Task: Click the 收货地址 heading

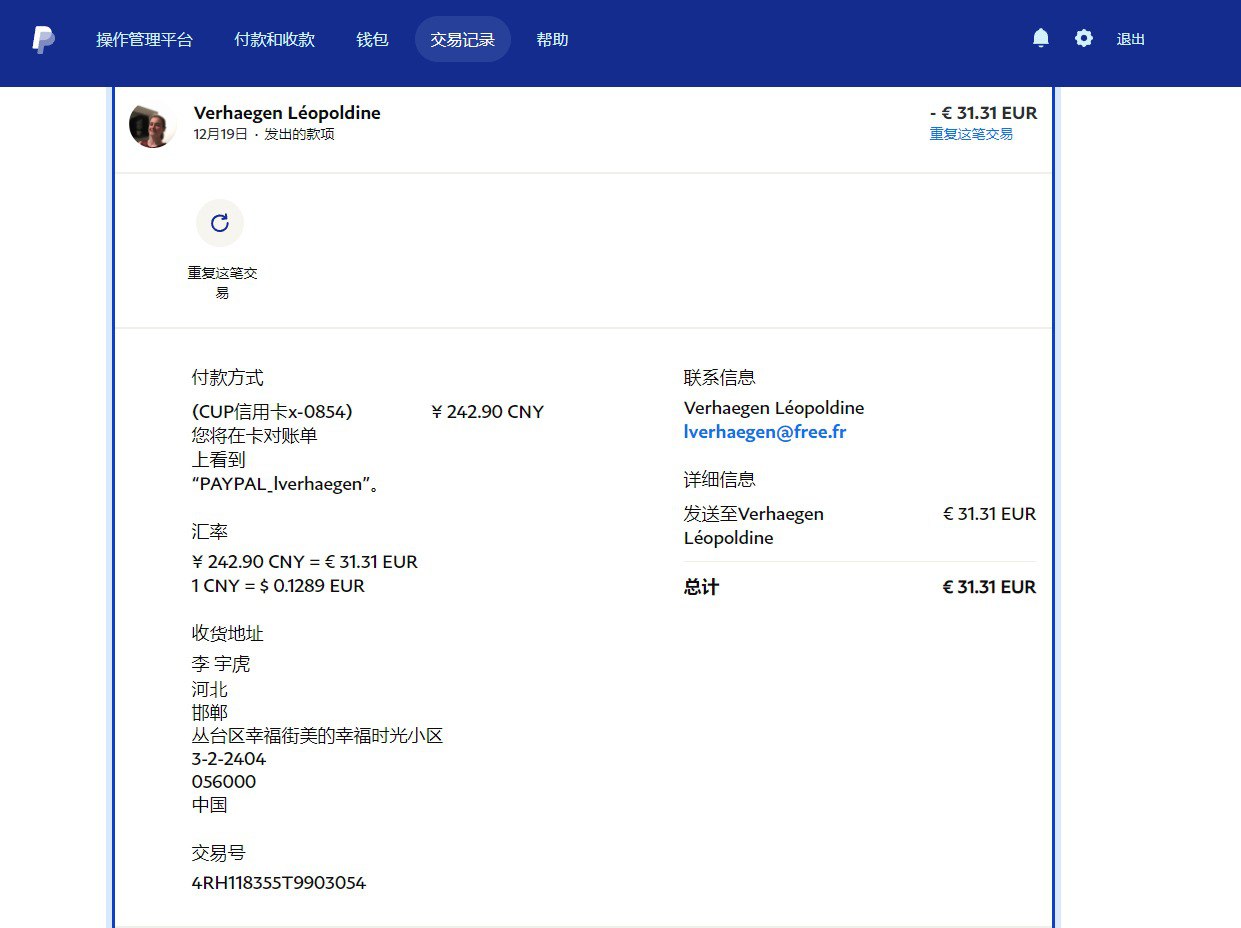Action: 227,634
